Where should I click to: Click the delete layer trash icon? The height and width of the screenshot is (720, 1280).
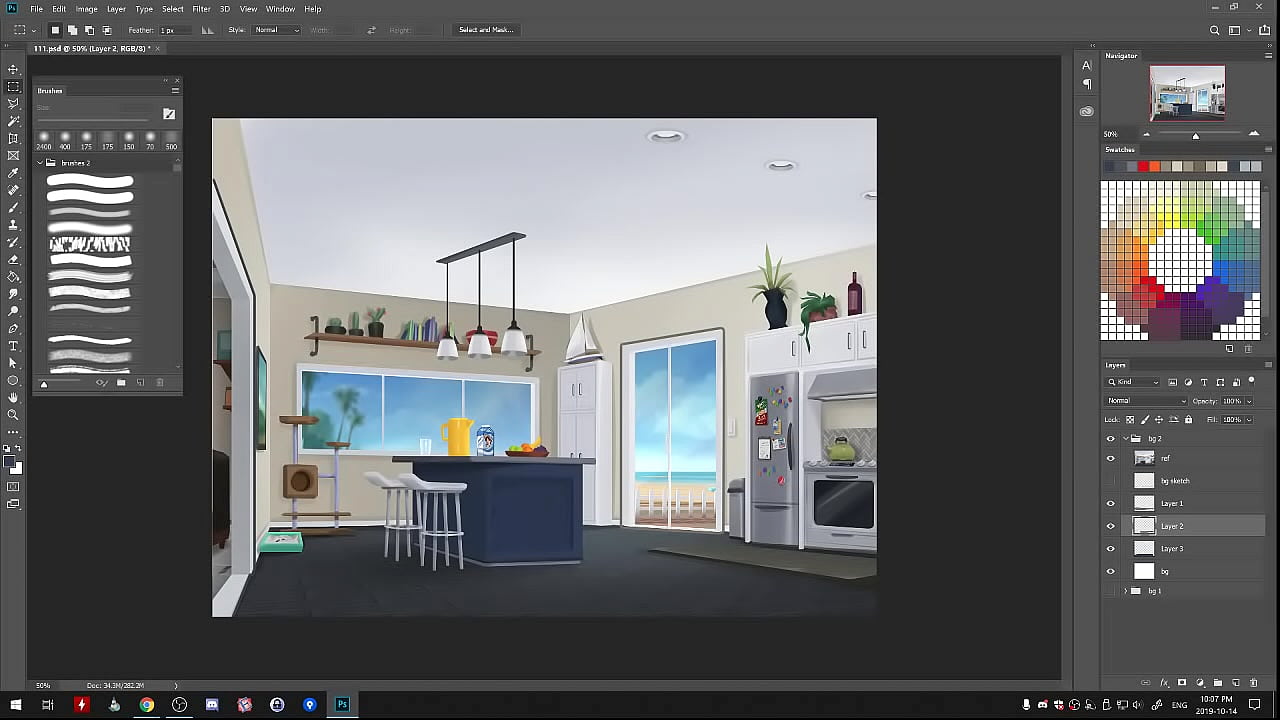1253,683
